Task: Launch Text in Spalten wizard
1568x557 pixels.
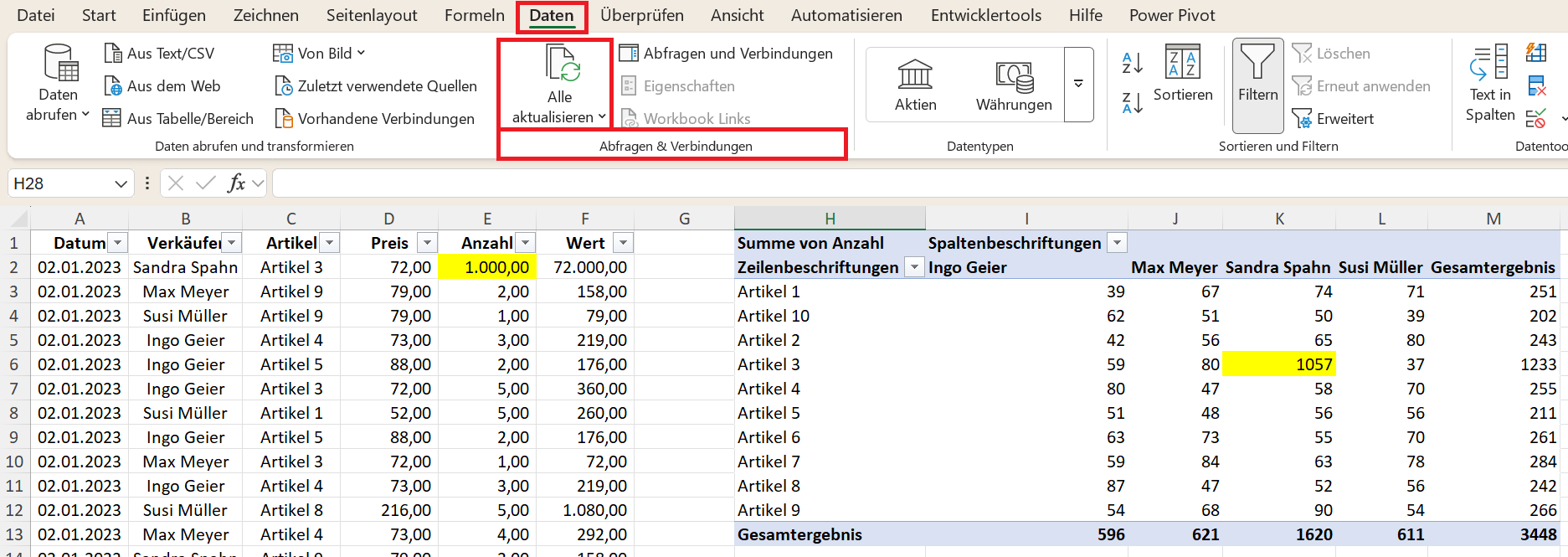Action: [1489, 84]
